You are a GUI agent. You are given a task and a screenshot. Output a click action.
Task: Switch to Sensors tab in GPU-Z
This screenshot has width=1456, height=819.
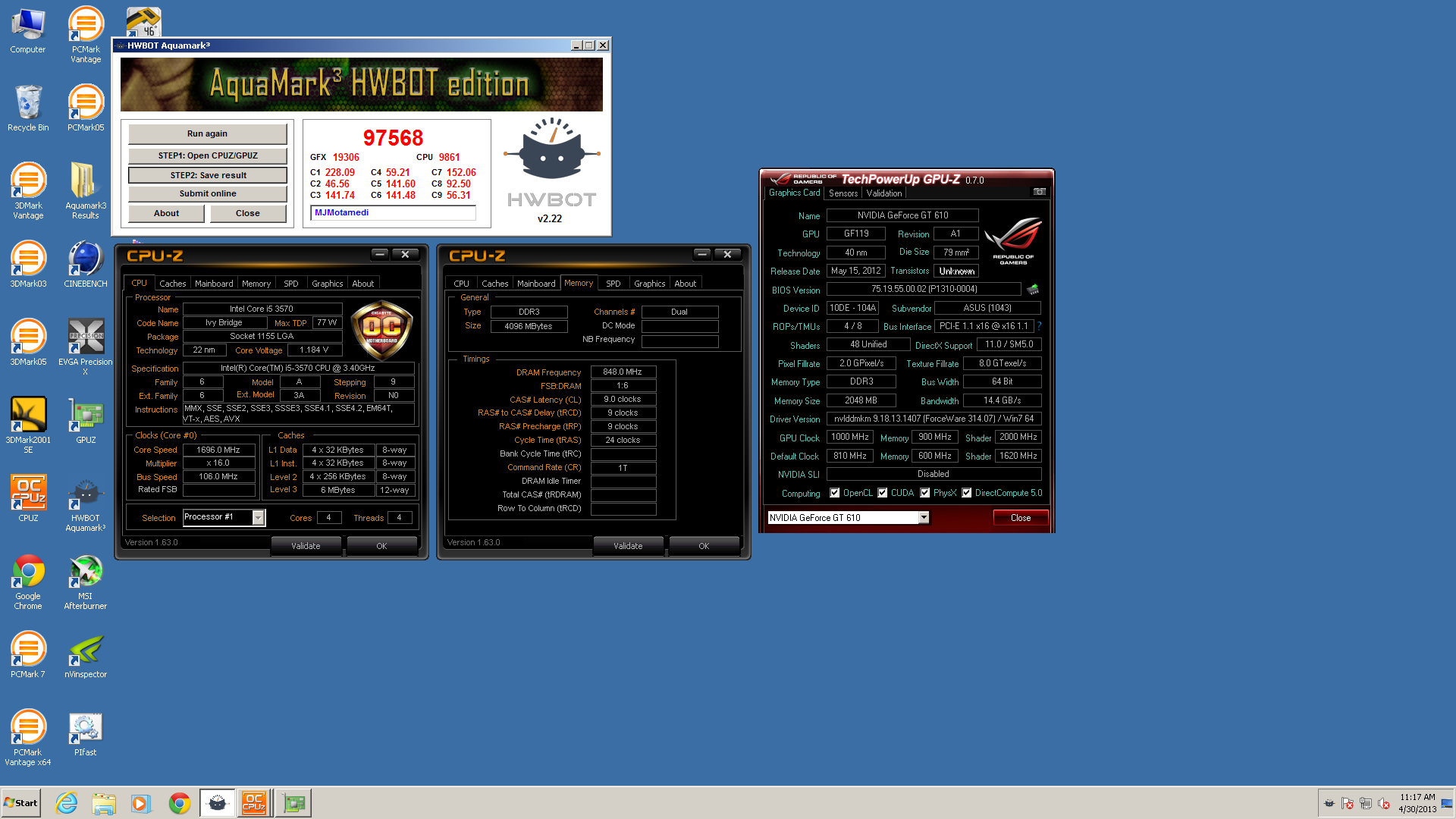pos(843,193)
